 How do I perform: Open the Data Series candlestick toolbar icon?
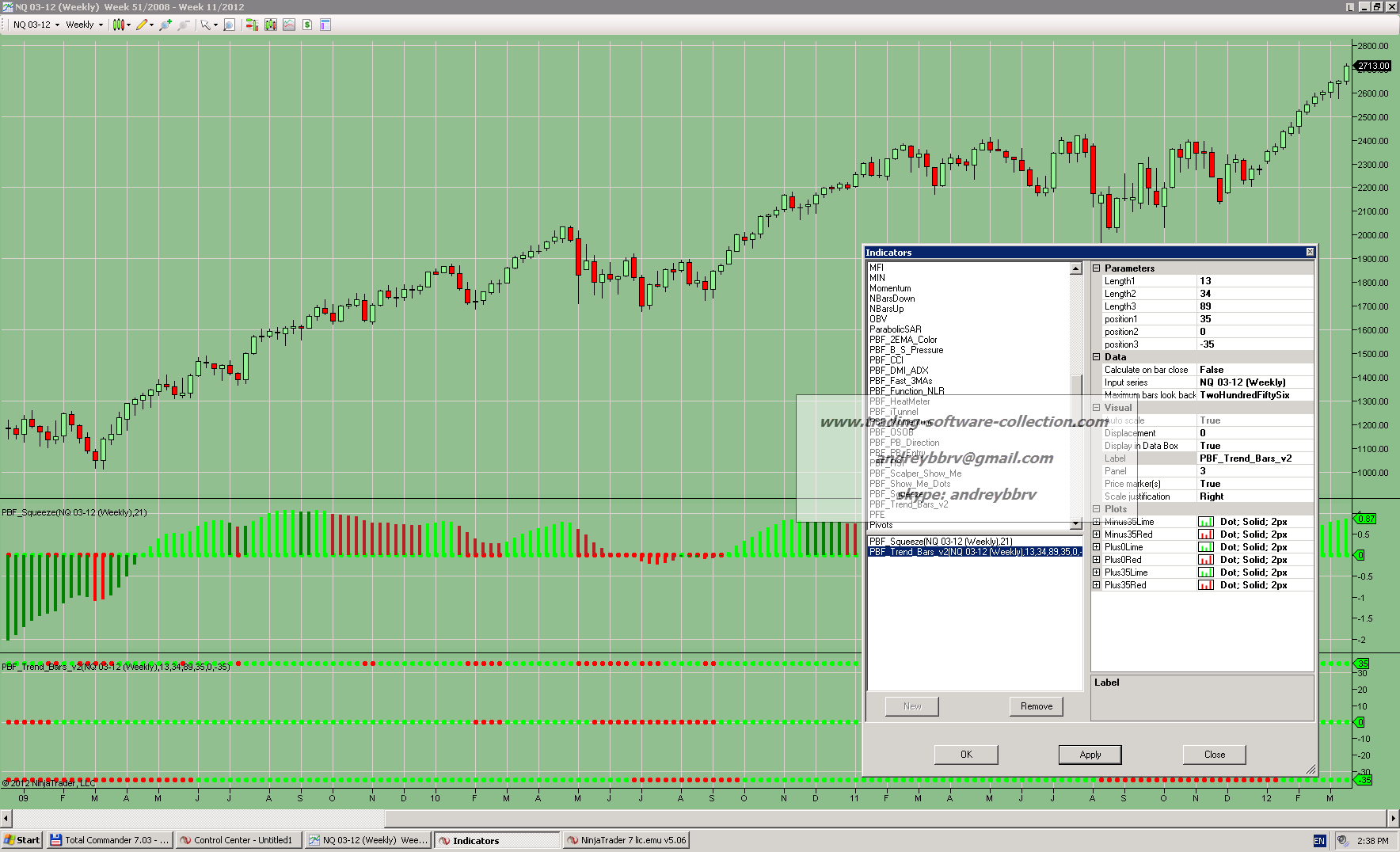270,25
